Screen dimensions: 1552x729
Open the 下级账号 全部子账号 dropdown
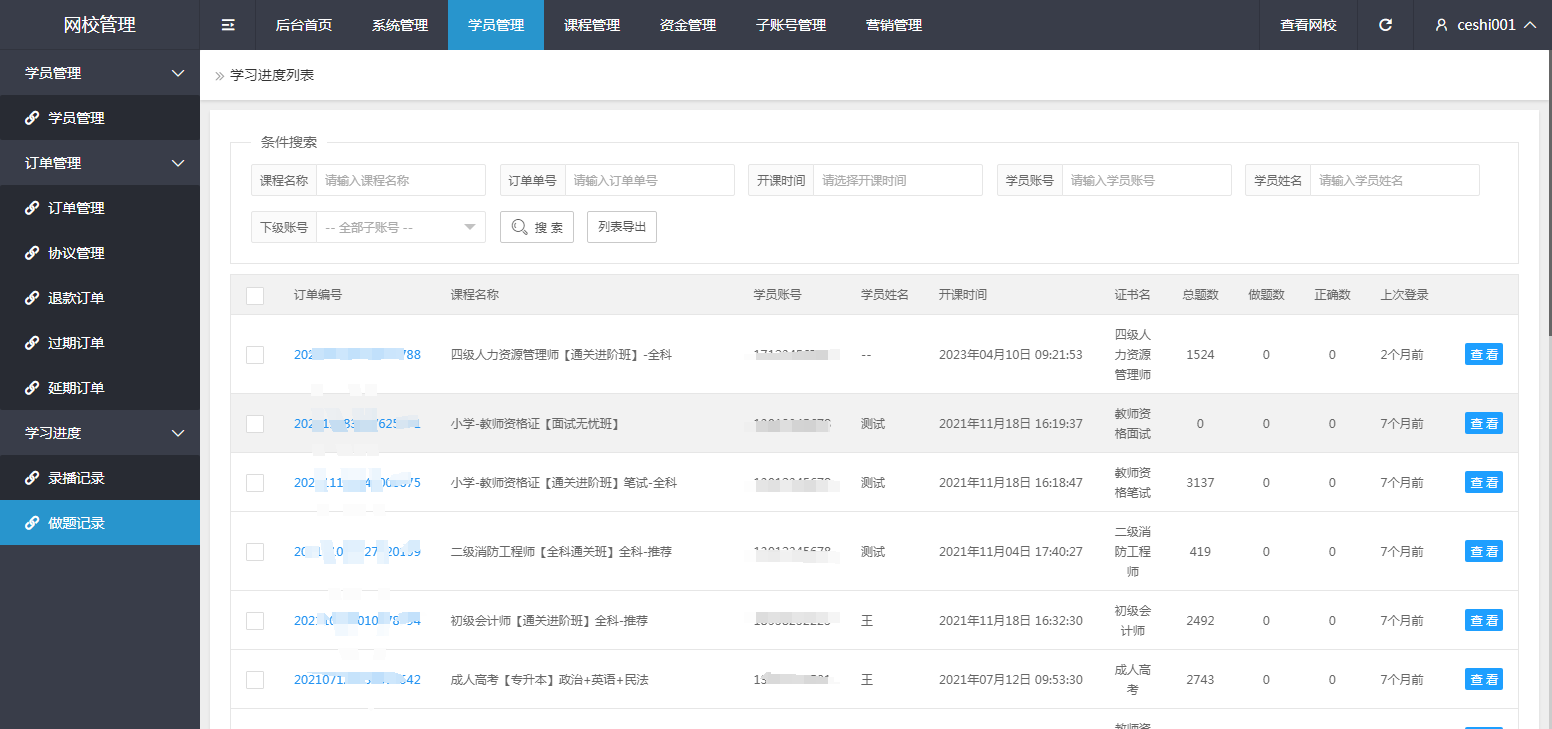pyautogui.click(x=400, y=227)
